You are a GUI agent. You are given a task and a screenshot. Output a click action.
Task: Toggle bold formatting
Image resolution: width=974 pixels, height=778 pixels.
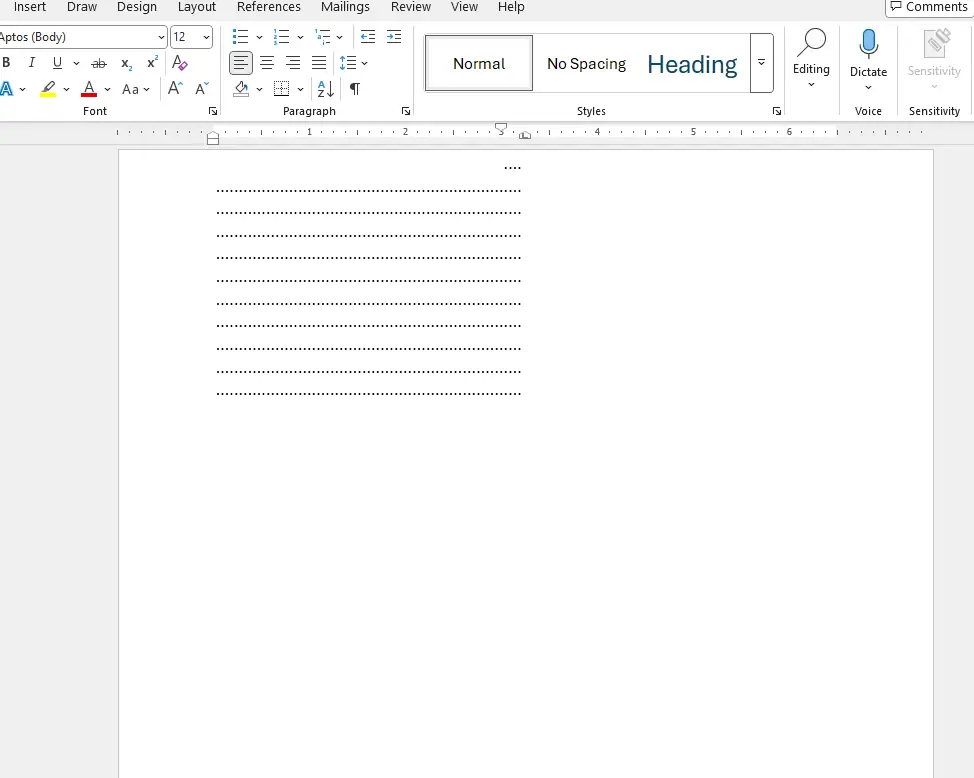coord(6,63)
